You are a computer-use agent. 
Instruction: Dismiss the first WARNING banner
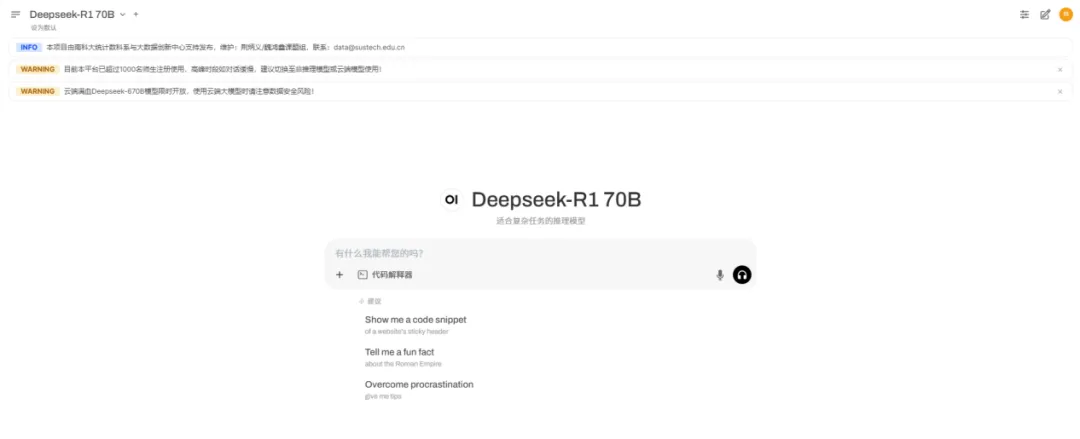1060,70
